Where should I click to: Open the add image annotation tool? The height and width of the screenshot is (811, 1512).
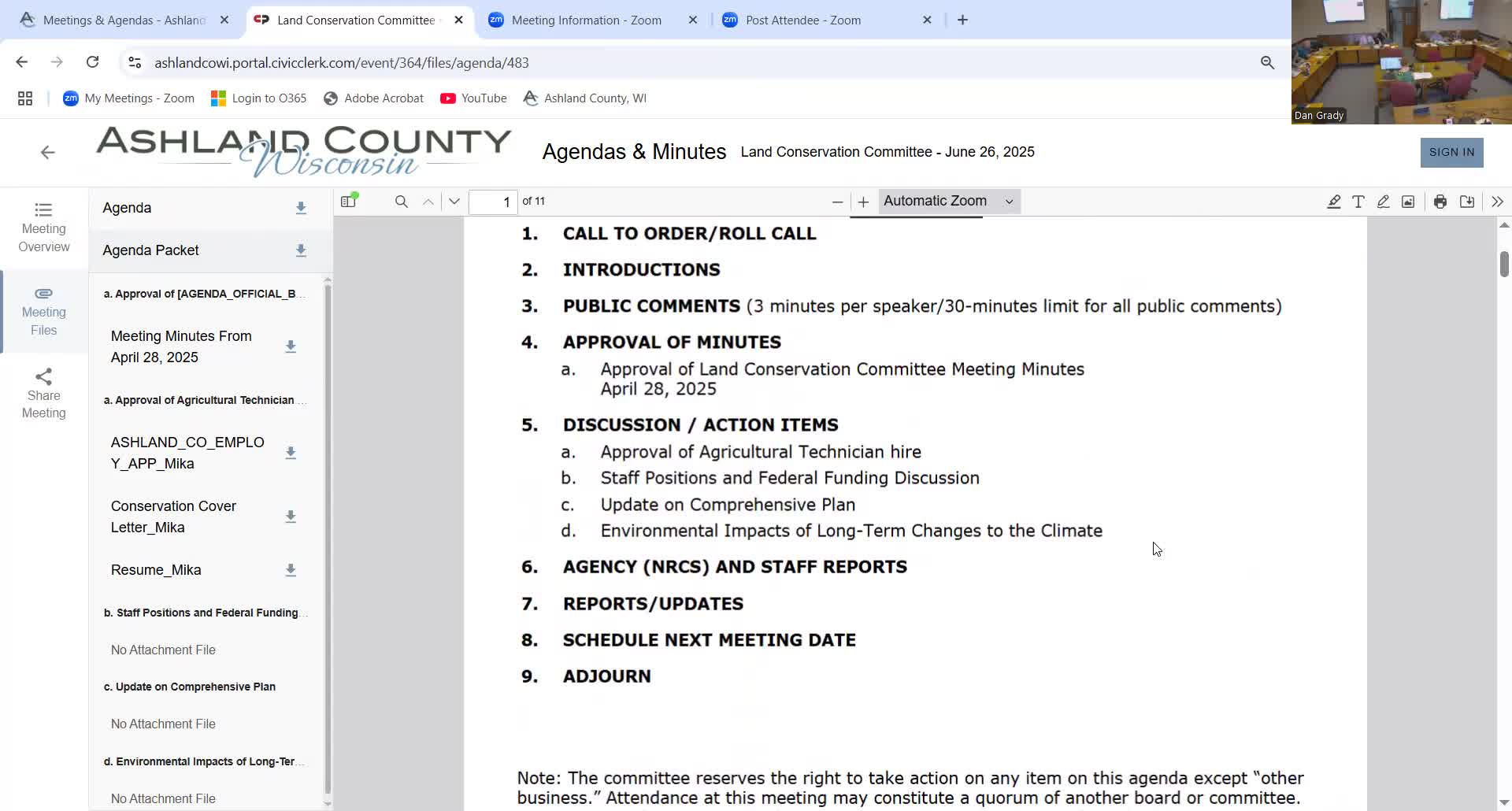[x=1409, y=202]
